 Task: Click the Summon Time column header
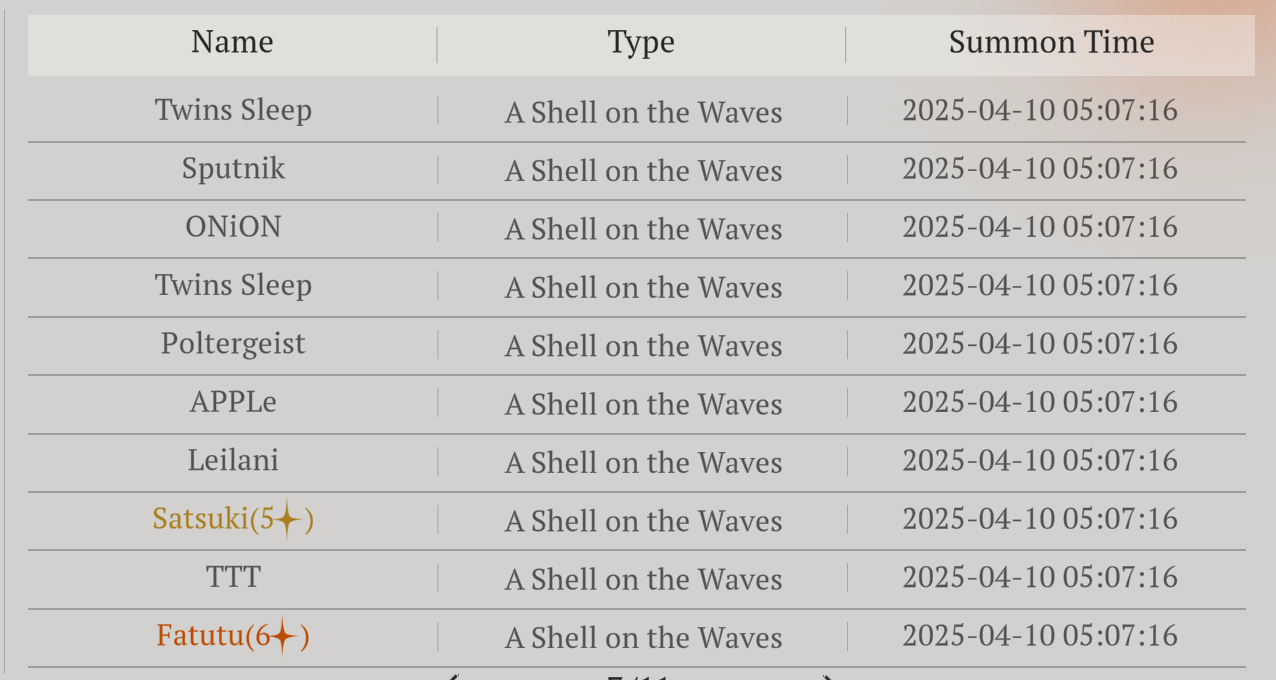(1051, 42)
